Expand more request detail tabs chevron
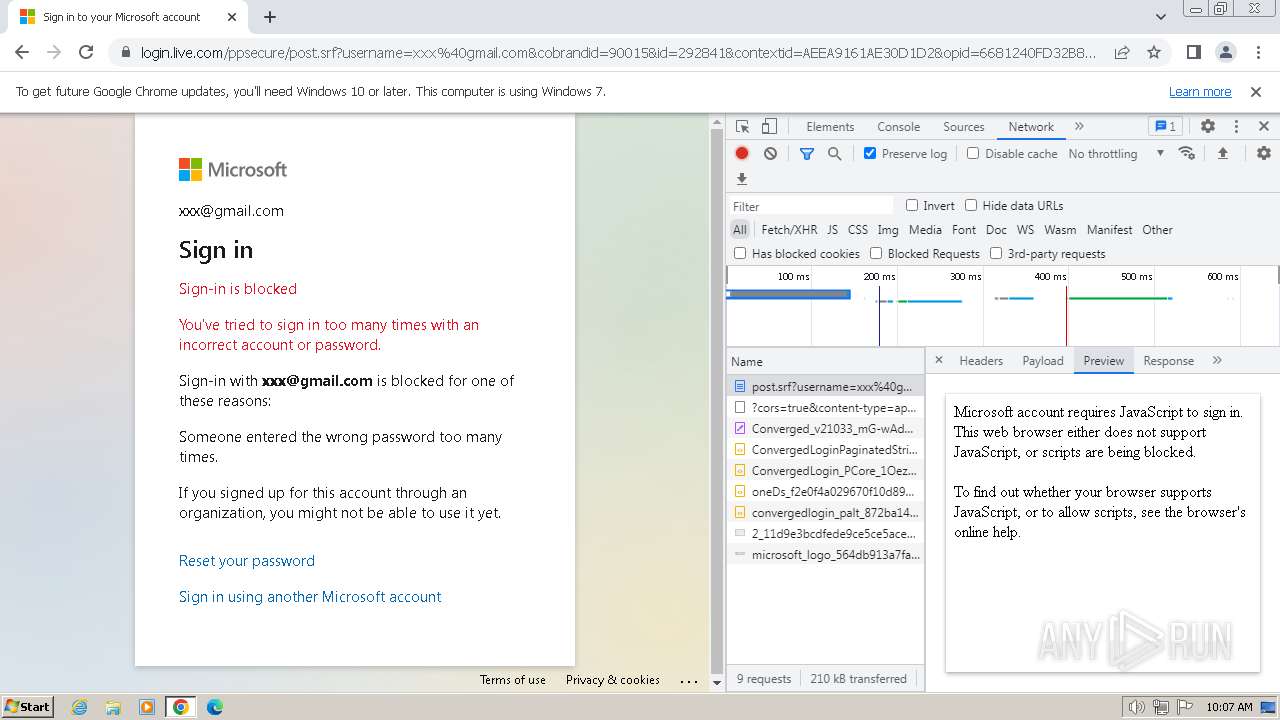 [1217, 360]
